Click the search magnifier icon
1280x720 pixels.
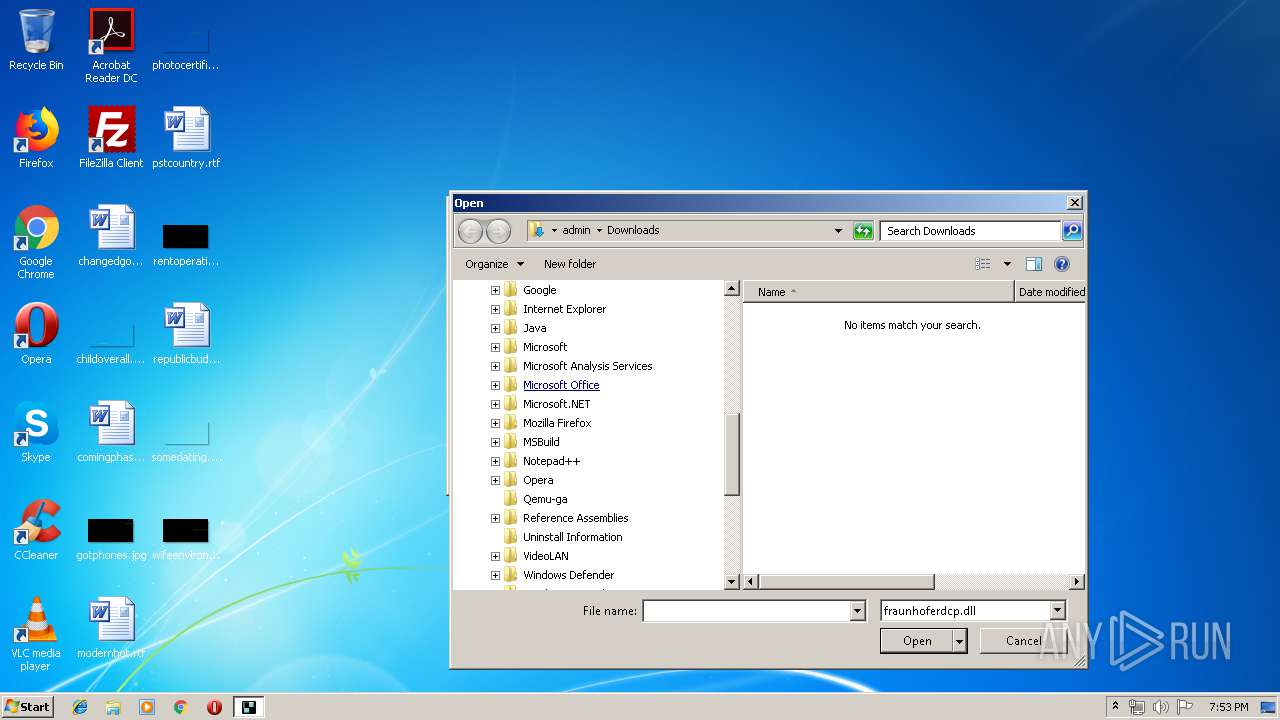[x=1071, y=231]
